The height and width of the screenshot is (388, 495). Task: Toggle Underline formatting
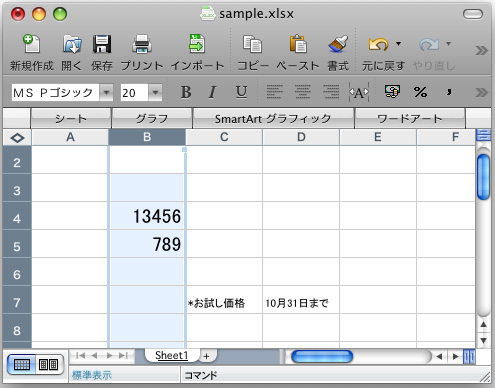[x=241, y=92]
